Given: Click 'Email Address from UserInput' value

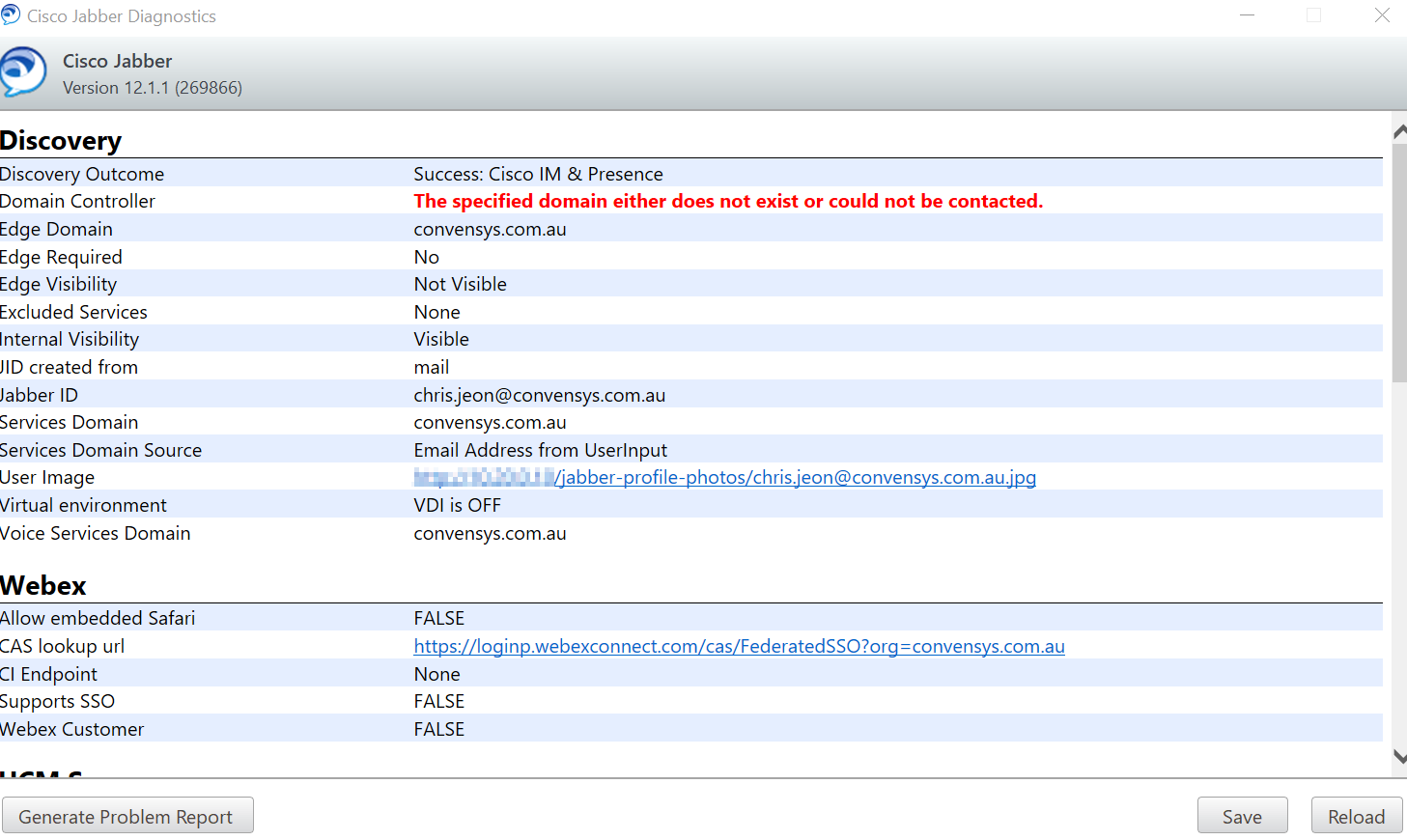Looking at the screenshot, I should point(540,450).
